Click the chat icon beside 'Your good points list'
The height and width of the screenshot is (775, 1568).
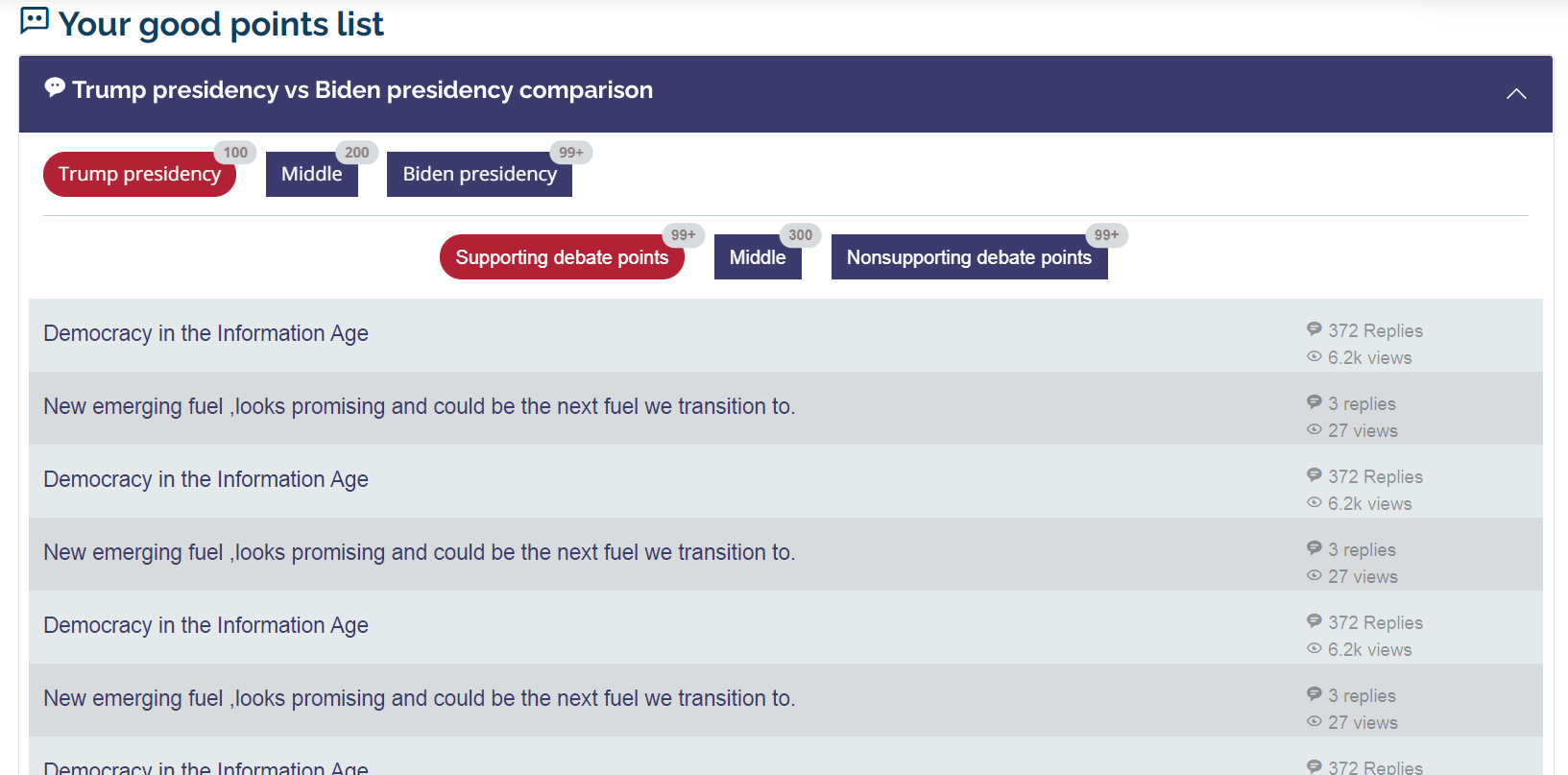click(35, 20)
